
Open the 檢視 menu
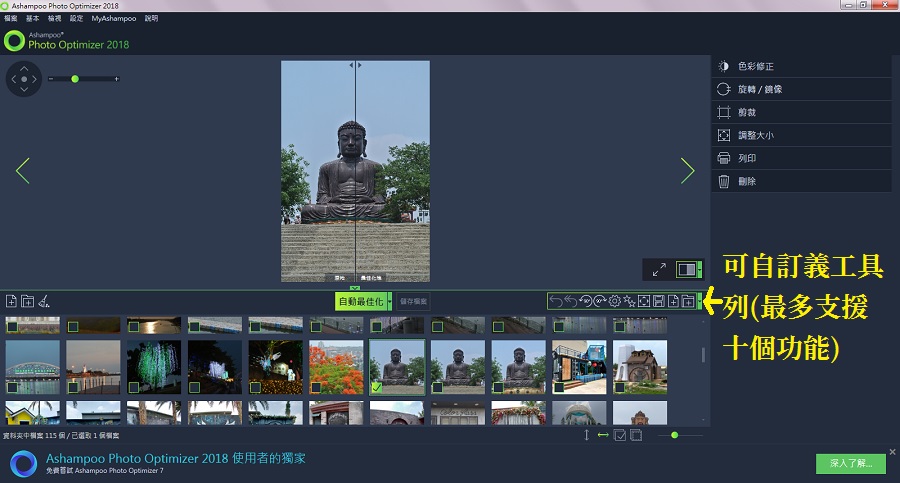coord(55,18)
